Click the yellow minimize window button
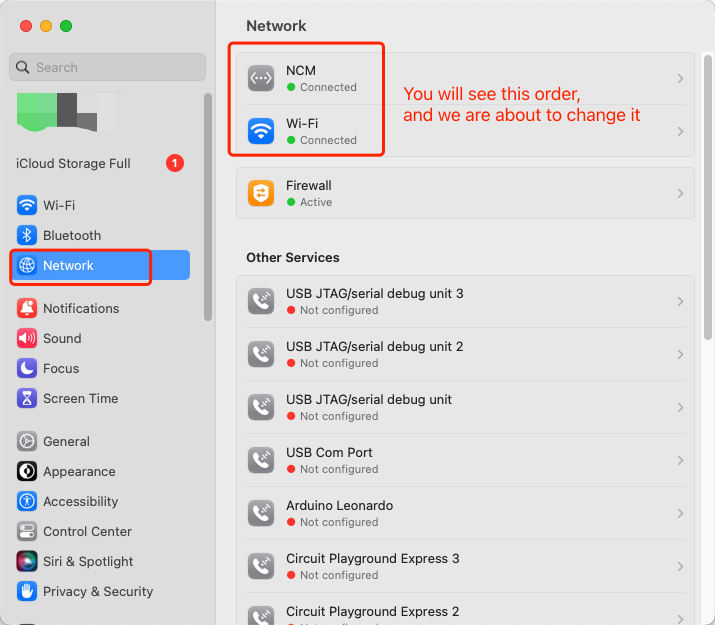 (x=46, y=26)
